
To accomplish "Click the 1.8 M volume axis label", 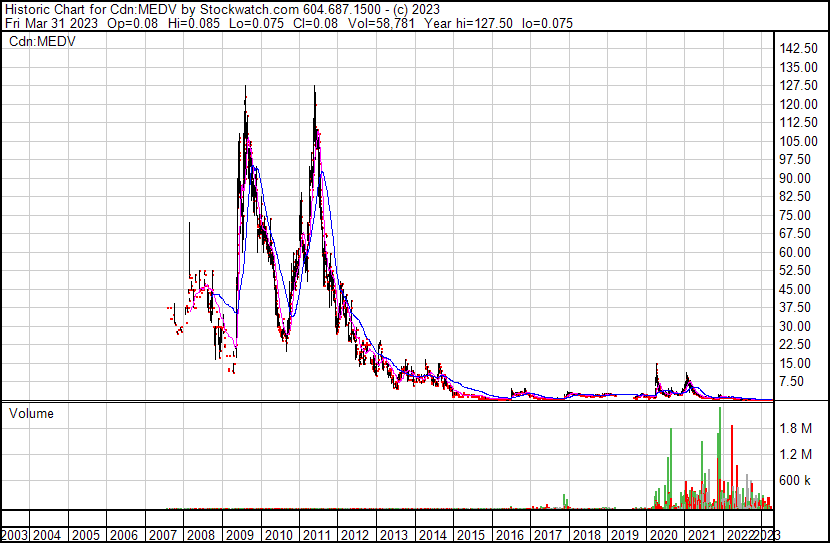I will point(794,429).
